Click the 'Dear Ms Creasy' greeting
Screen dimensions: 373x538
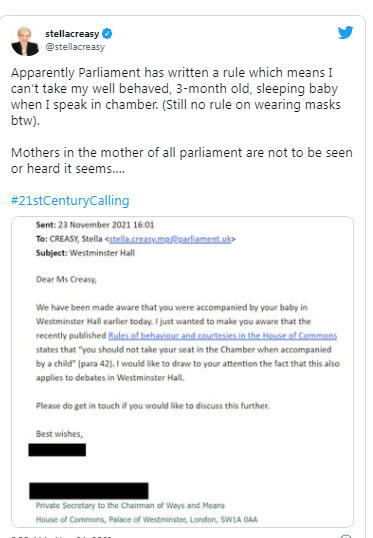[66, 279]
